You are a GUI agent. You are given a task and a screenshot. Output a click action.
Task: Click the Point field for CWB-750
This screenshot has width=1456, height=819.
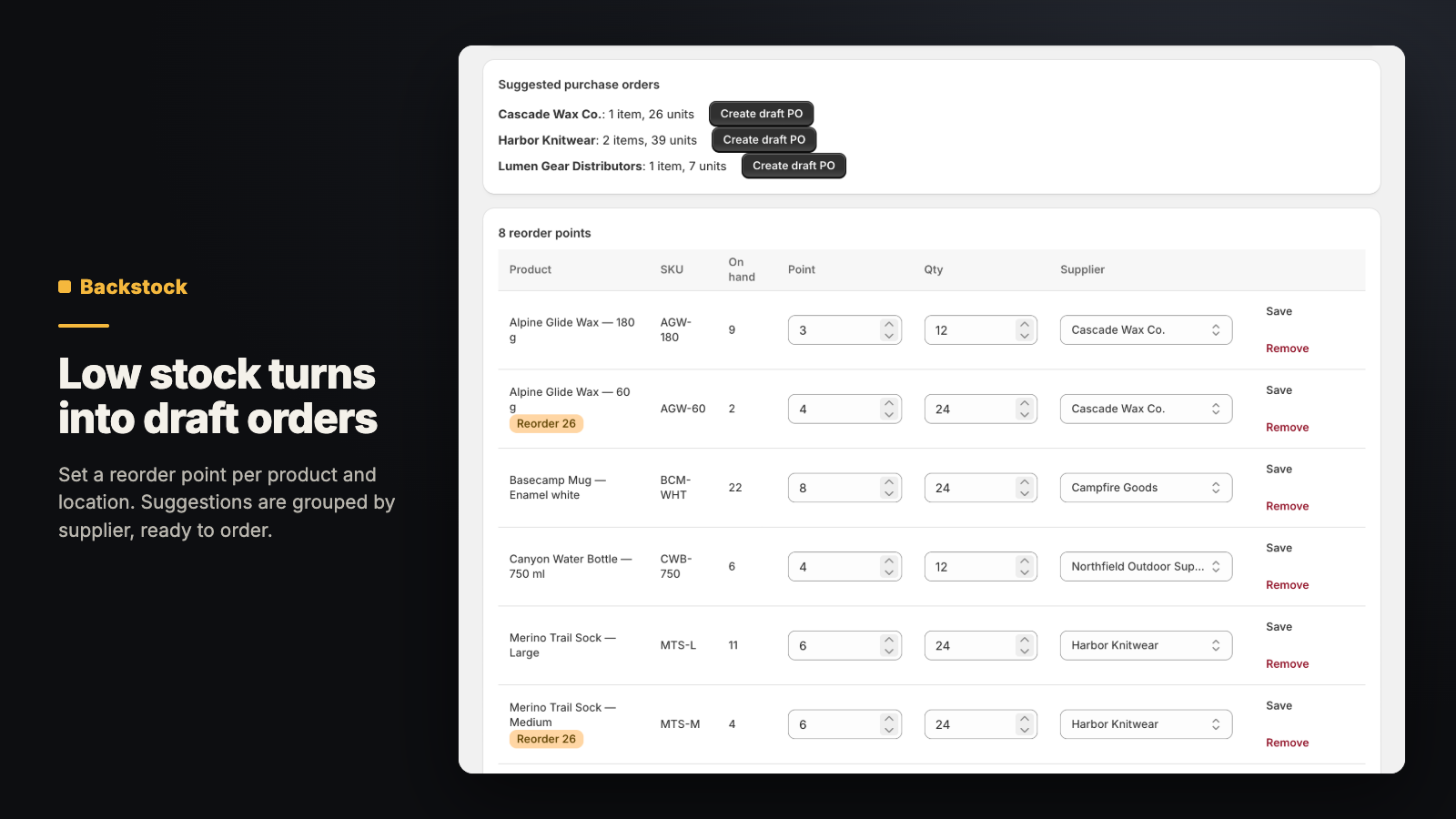[844, 567]
